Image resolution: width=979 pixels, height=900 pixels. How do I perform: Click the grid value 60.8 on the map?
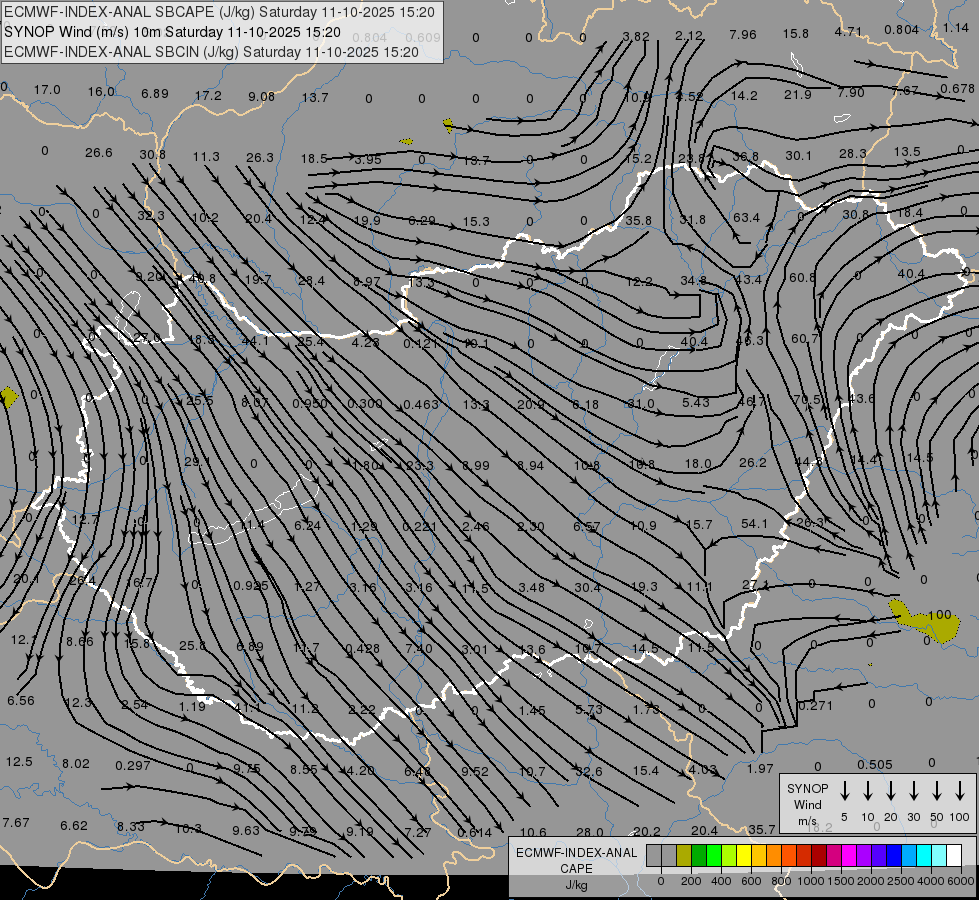click(x=802, y=277)
